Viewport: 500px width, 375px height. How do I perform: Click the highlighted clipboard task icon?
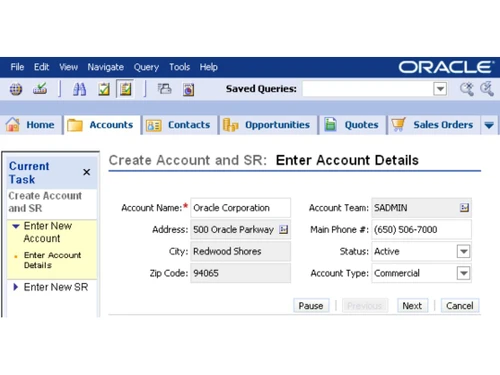pyautogui.click(x=125, y=89)
